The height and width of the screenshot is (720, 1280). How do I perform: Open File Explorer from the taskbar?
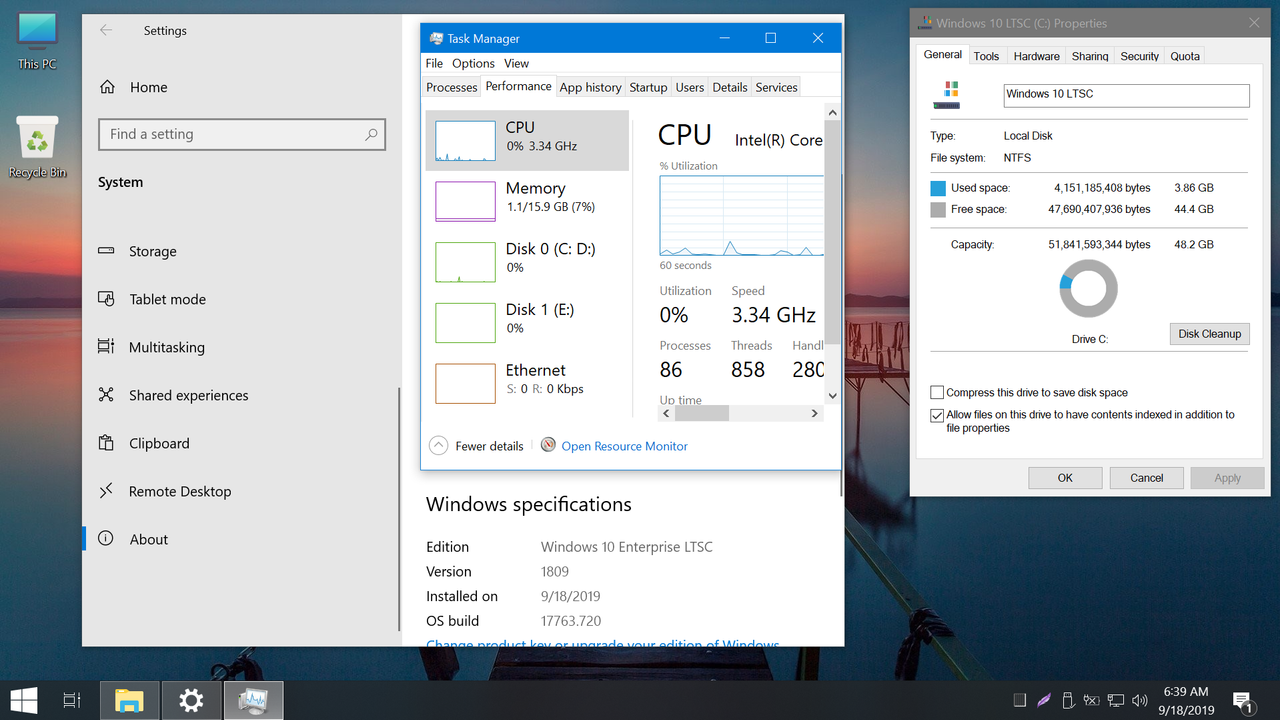click(129, 701)
